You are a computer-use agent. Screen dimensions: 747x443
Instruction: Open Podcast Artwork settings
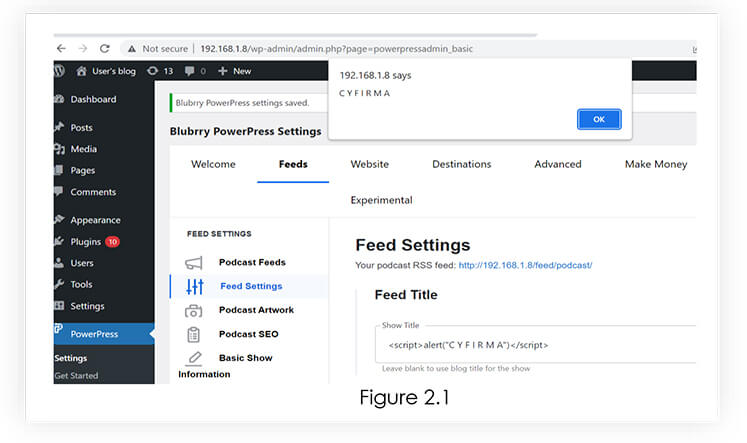click(256, 310)
